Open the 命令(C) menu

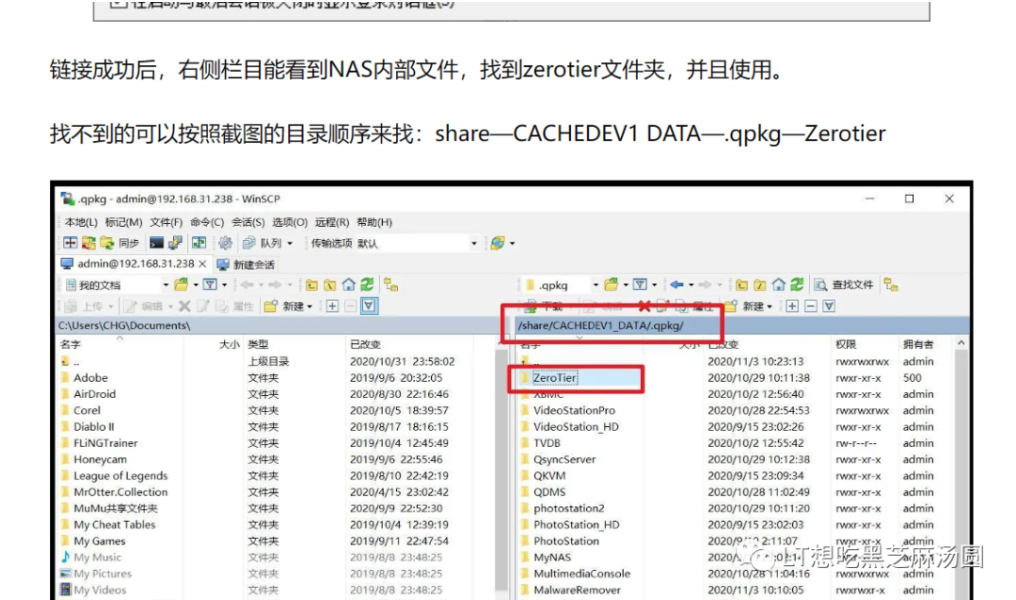[207, 222]
